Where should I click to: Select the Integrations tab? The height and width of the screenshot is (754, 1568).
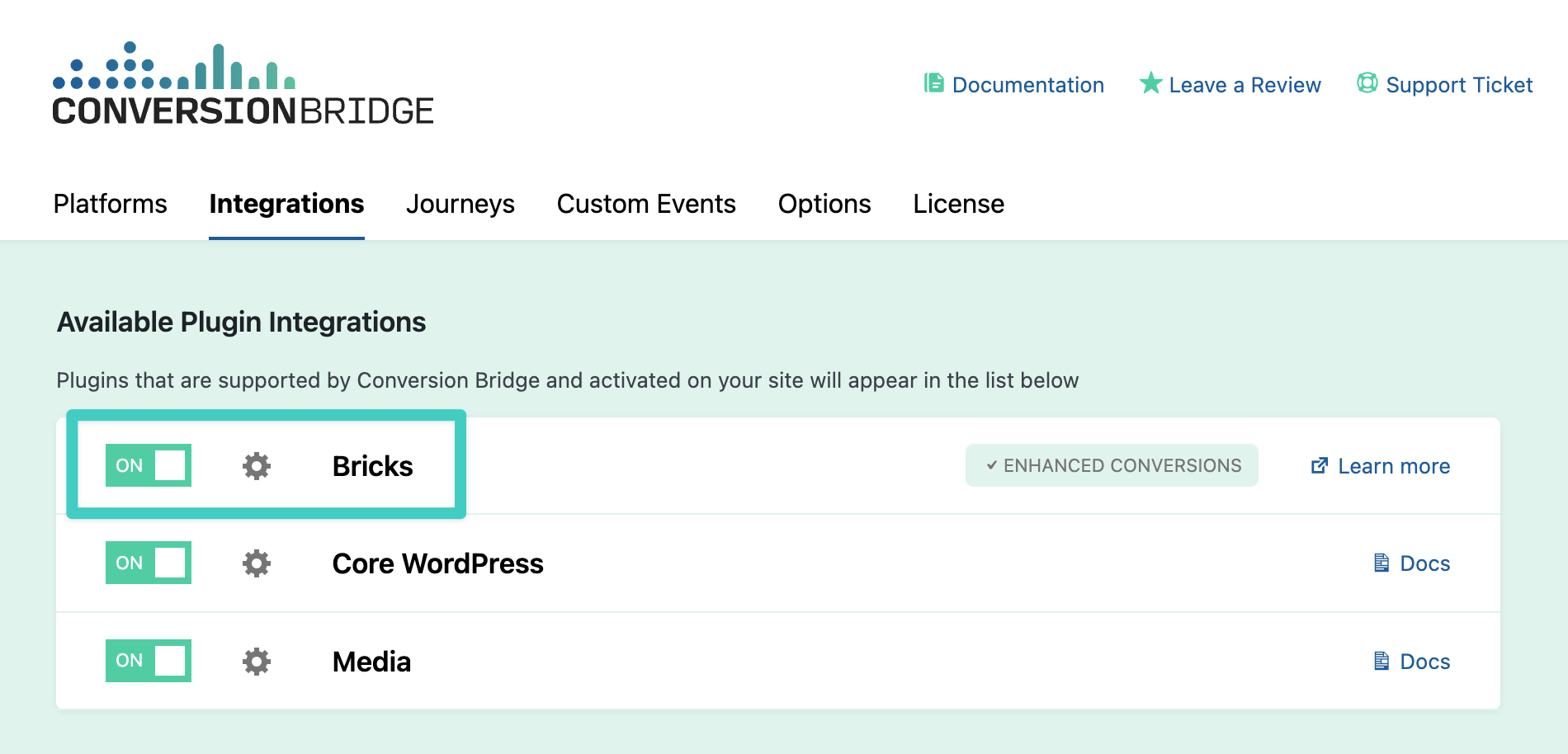(286, 204)
